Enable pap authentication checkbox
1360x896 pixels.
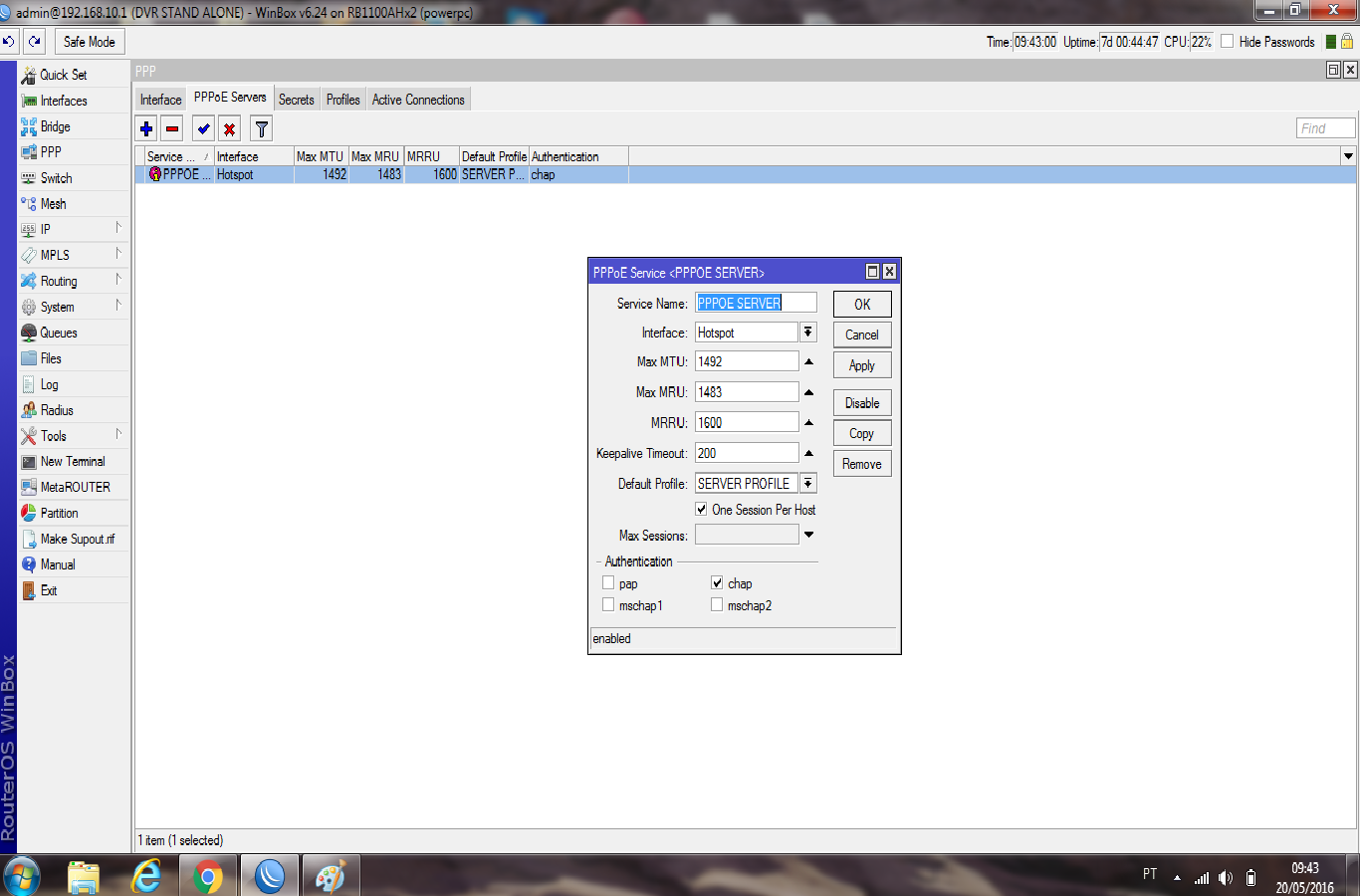point(608,583)
